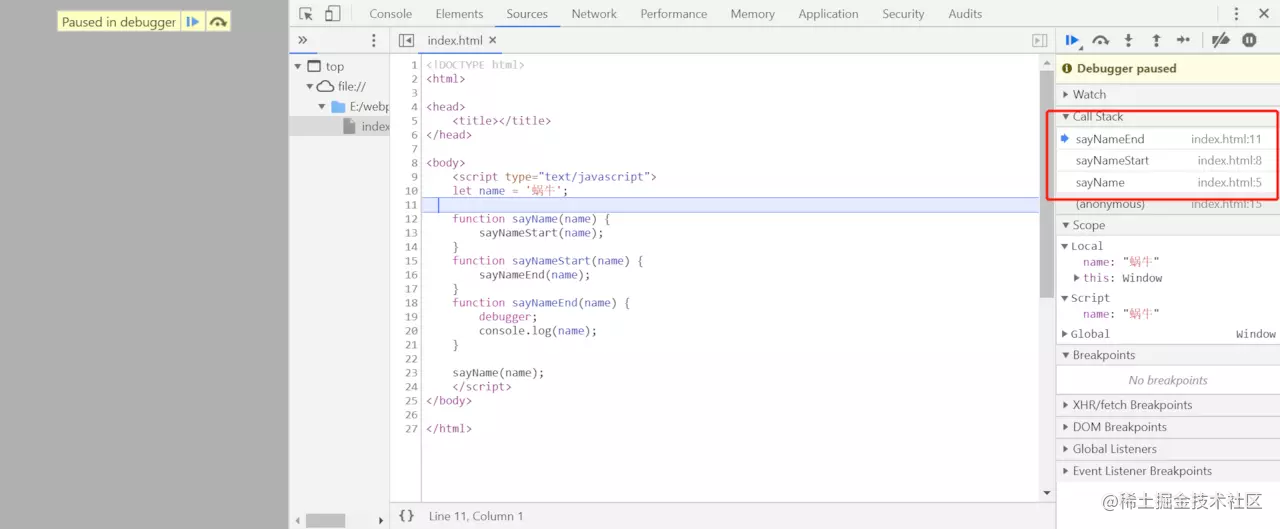Viewport: 1280px width, 529px height.
Task: Expand the this: Window entry
Action: (x=1077, y=278)
